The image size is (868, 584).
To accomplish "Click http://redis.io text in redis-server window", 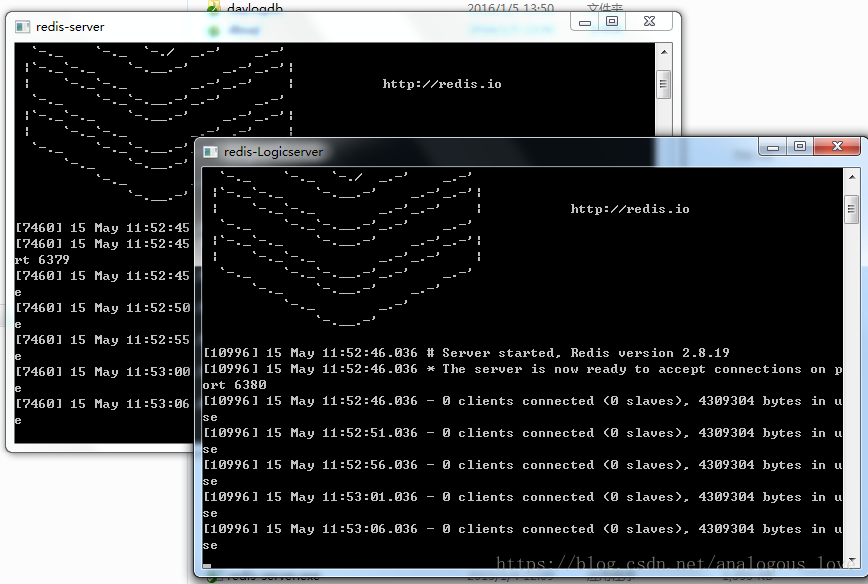I will click(442, 84).
